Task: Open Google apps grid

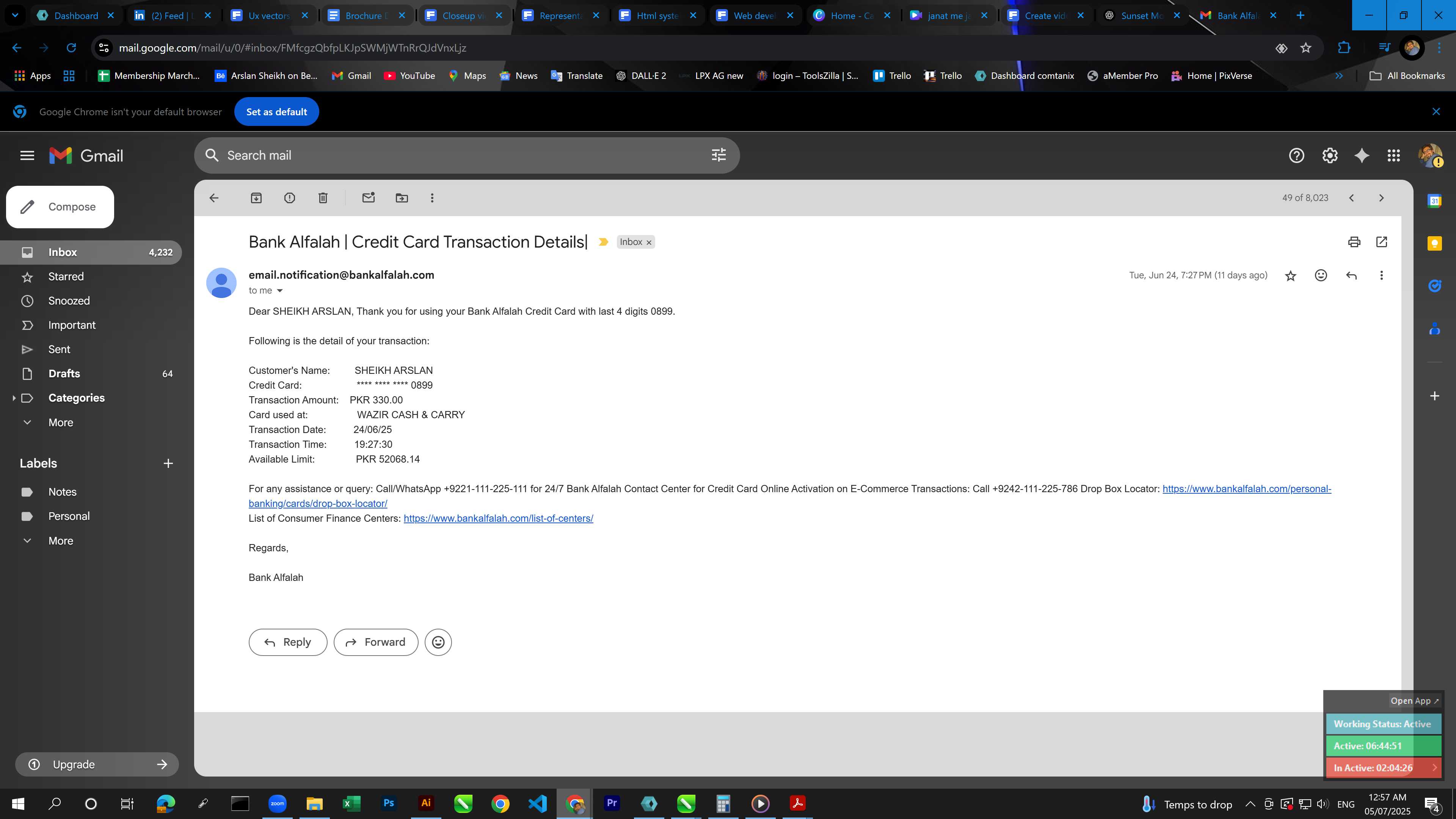Action: (1394, 155)
